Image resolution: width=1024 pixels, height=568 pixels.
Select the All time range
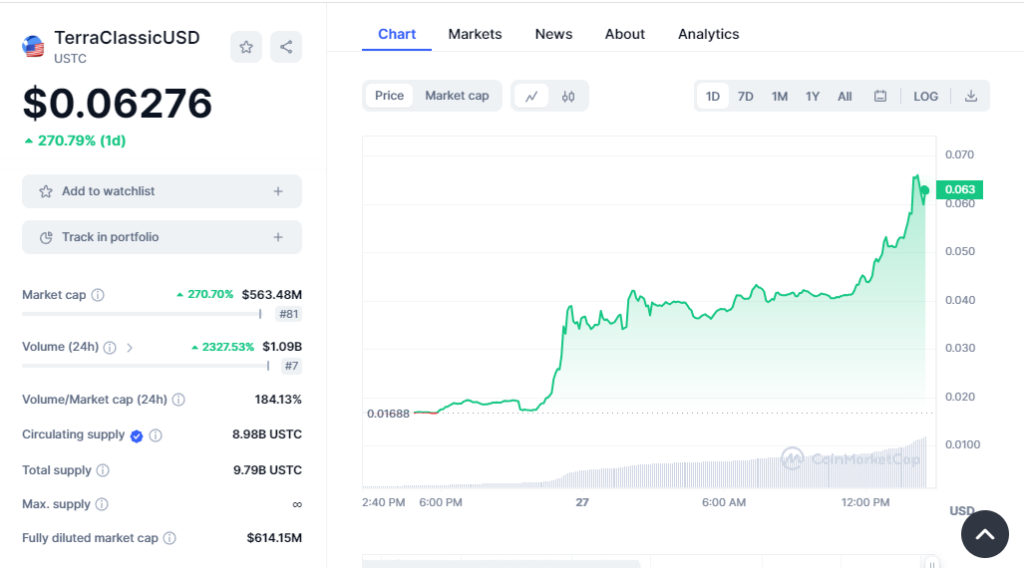click(x=844, y=96)
